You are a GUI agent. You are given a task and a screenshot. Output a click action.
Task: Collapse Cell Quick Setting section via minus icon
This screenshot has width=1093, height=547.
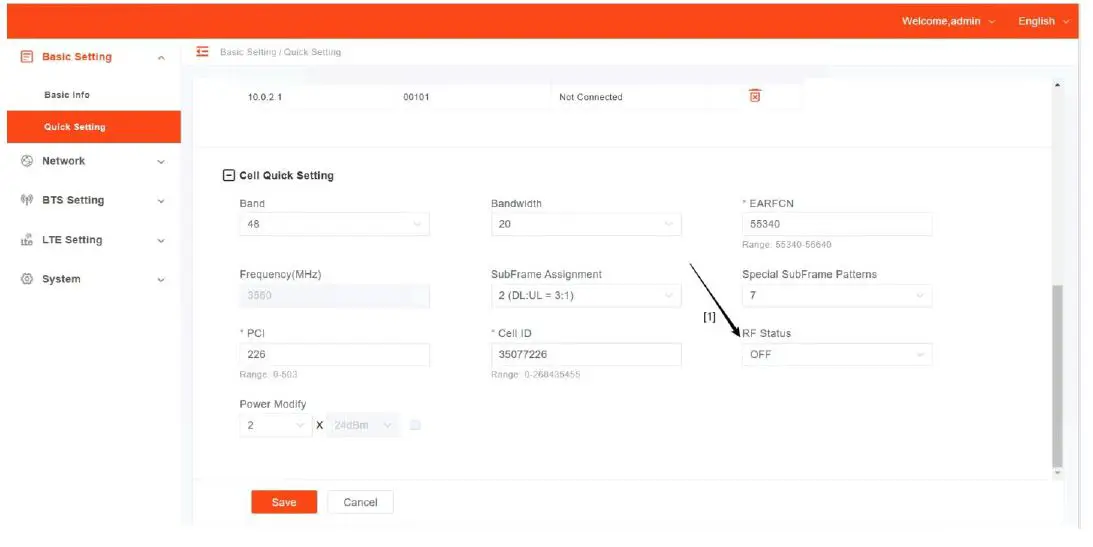tap(228, 176)
